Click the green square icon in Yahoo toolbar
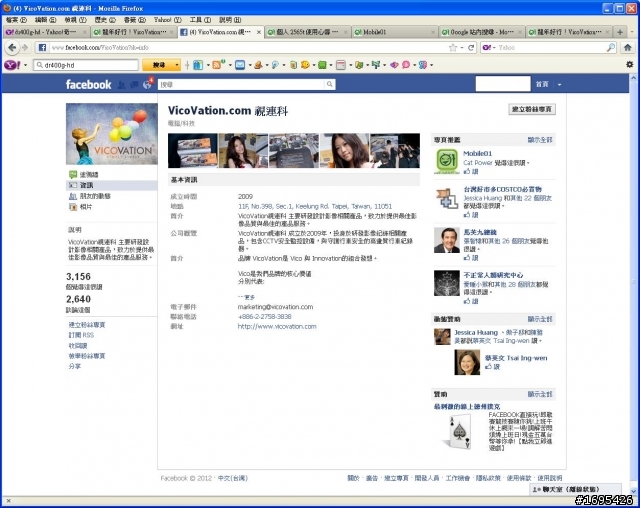640x508 pixels. point(322,65)
